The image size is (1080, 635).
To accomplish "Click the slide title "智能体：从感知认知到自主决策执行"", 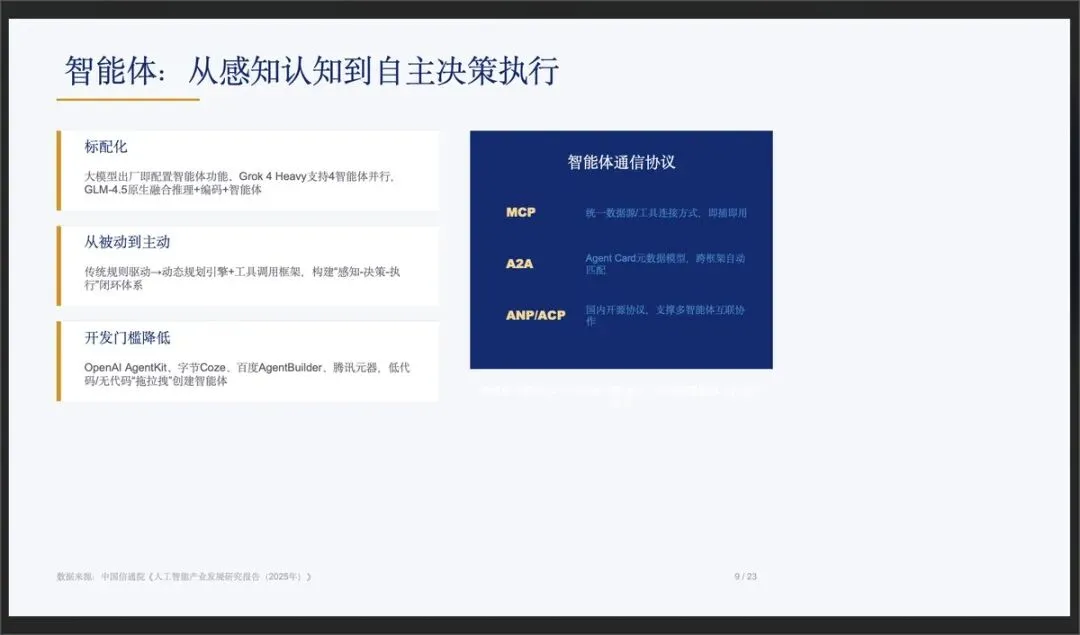I will pyautogui.click(x=311, y=71).
